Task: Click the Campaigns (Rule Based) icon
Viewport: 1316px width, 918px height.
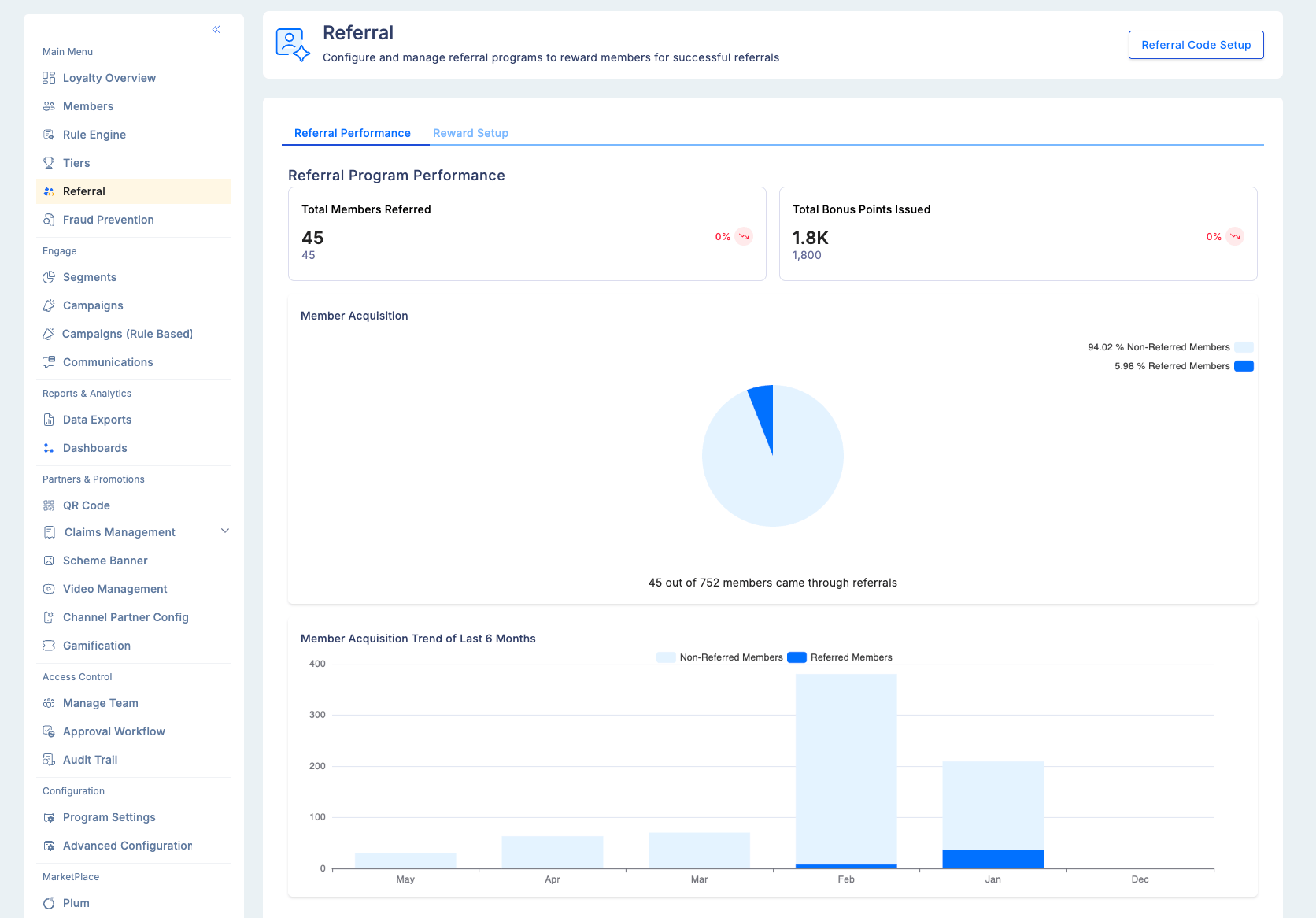Action: coord(49,334)
